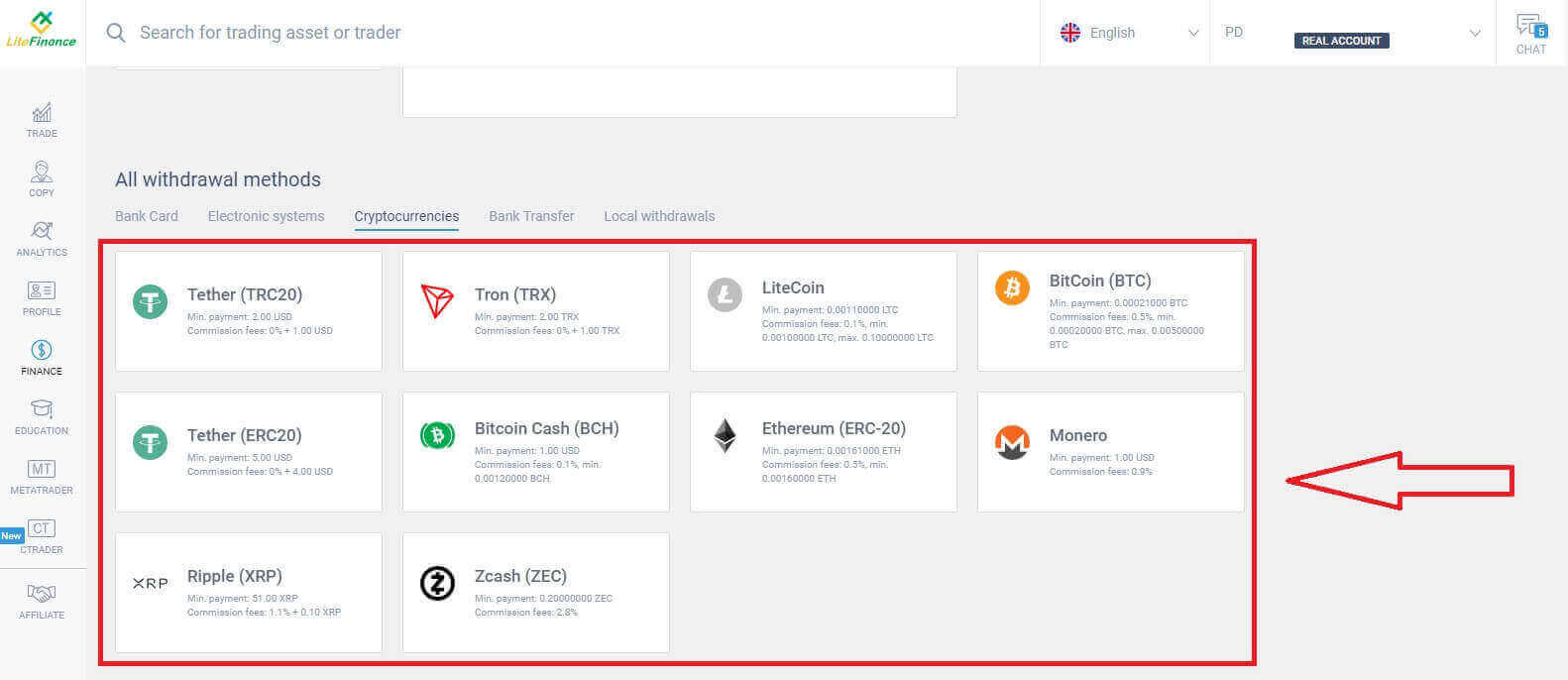Open the Analytics sidebar icon
The image size is (1568, 680).
click(42, 231)
